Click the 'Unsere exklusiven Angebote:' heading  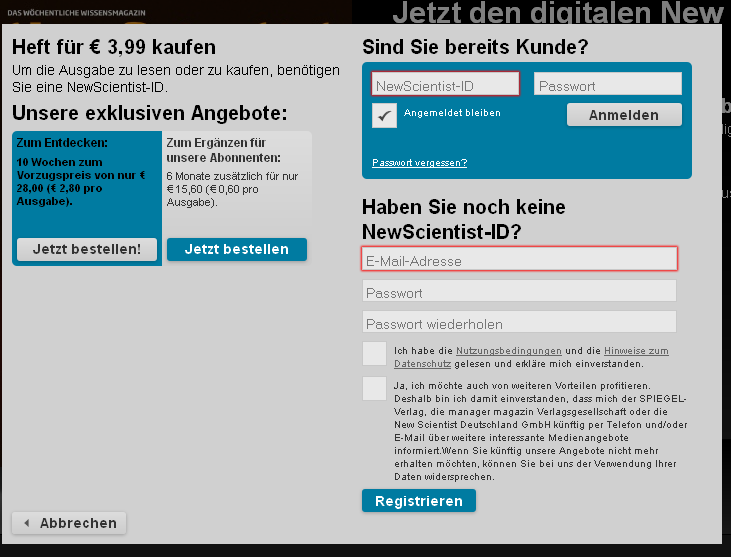150,113
